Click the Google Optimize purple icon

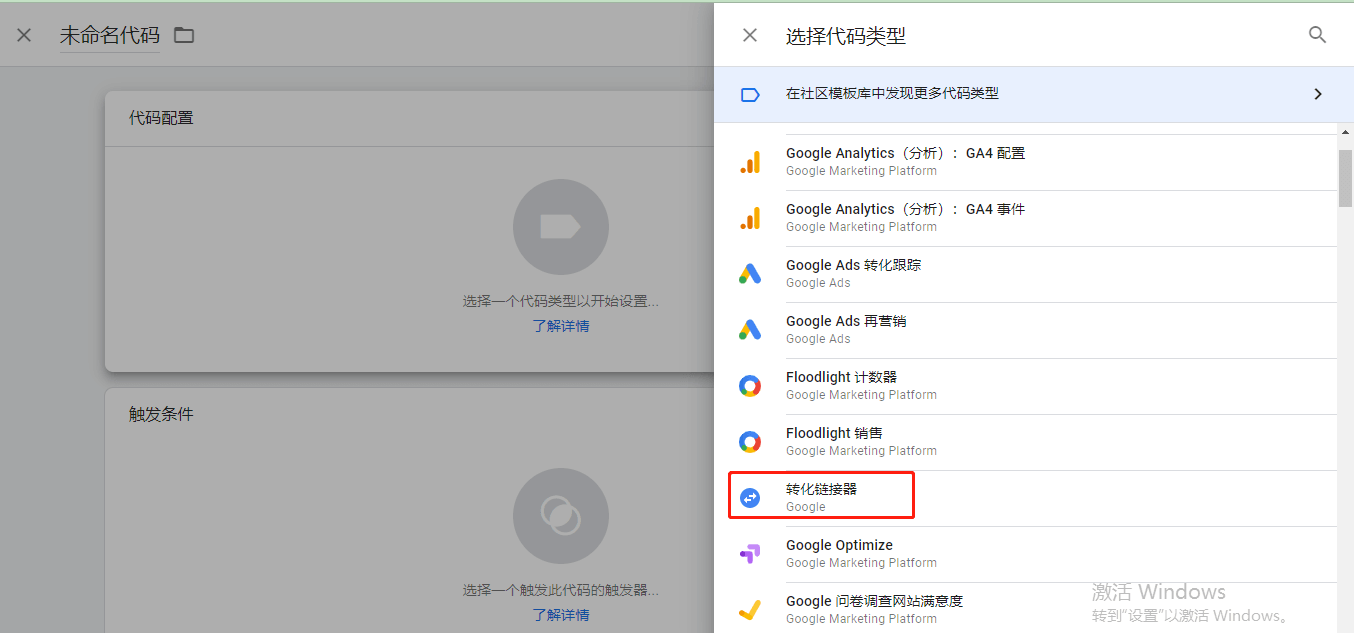pyautogui.click(x=750, y=554)
